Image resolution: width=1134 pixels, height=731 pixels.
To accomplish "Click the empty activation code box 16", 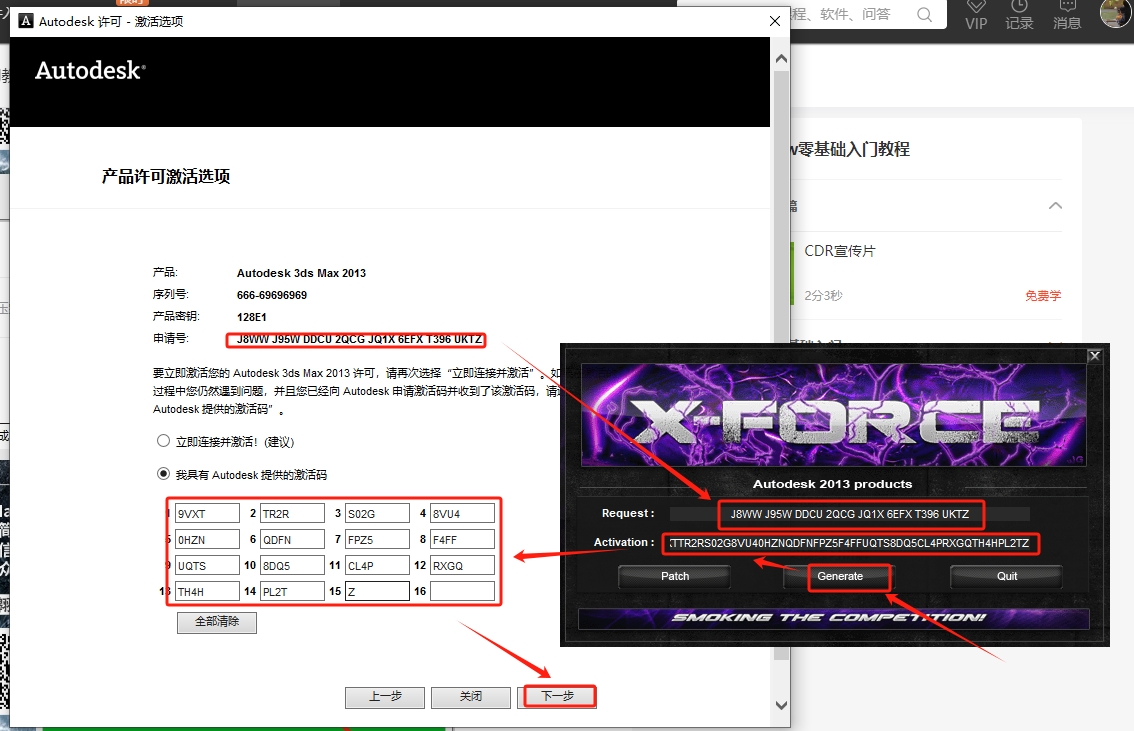I will [463, 591].
